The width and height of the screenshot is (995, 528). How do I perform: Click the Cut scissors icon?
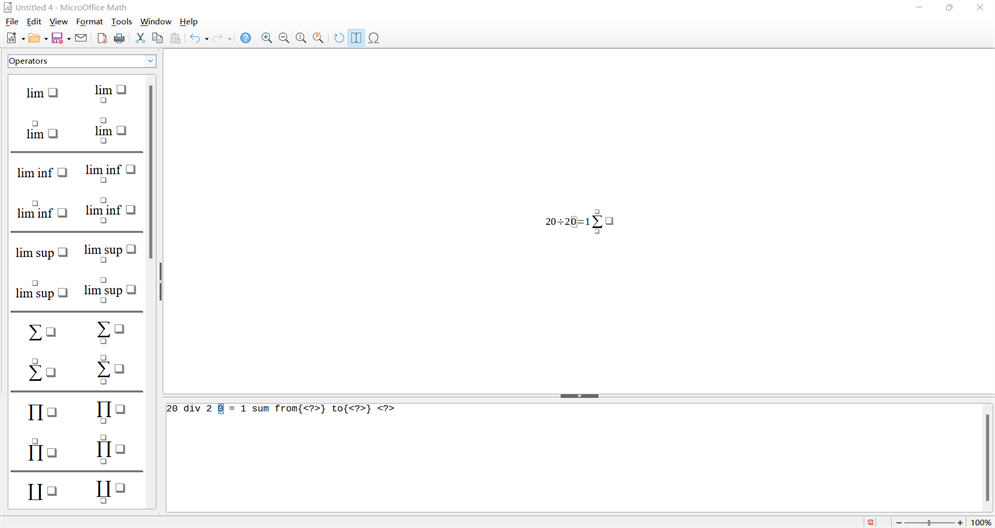pos(140,38)
